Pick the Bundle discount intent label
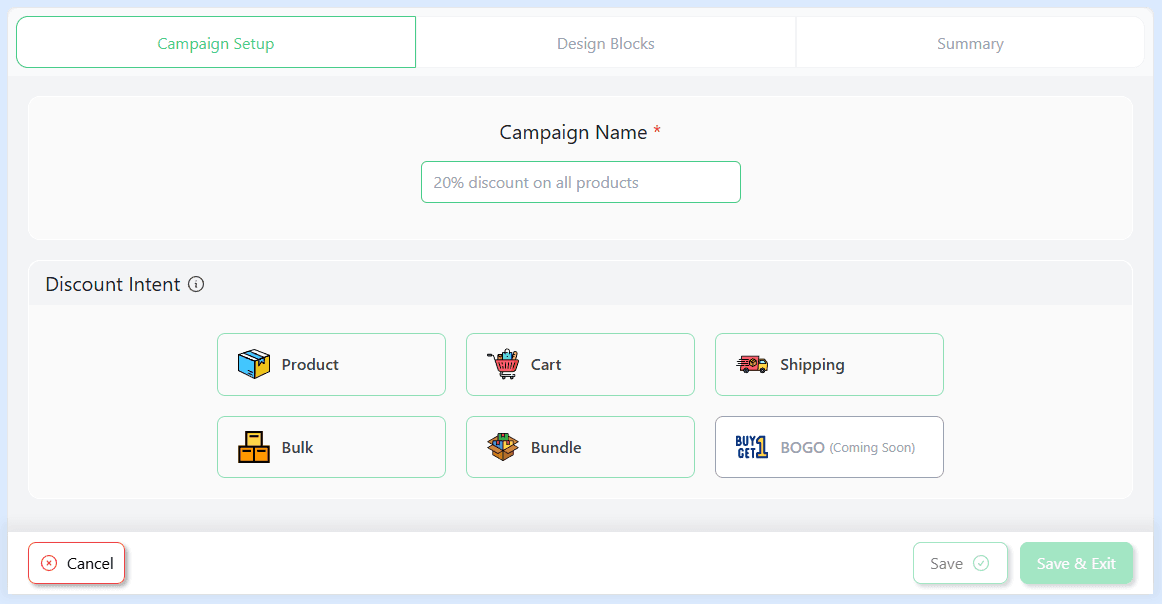 click(x=556, y=447)
